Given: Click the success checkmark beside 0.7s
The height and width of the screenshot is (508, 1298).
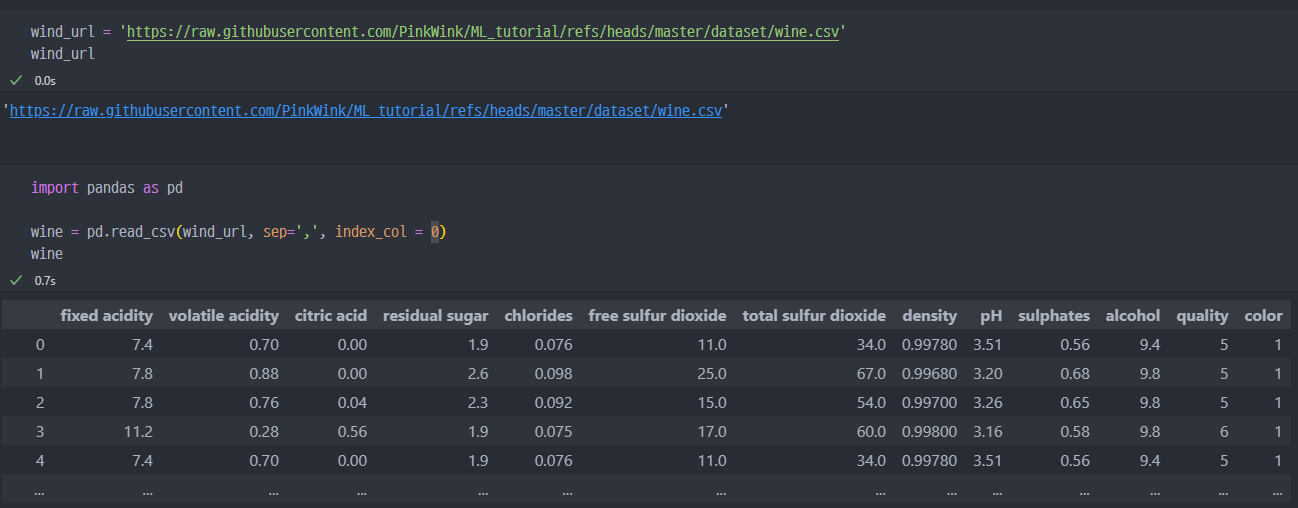Looking at the screenshot, I should 16,280.
